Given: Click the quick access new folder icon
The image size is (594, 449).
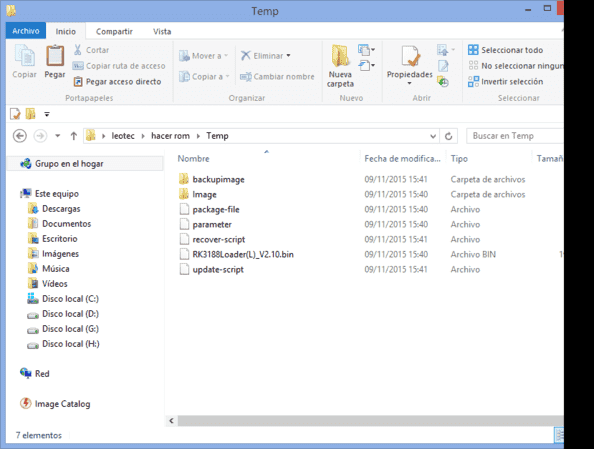Looking at the screenshot, I should click(x=30, y=114).
